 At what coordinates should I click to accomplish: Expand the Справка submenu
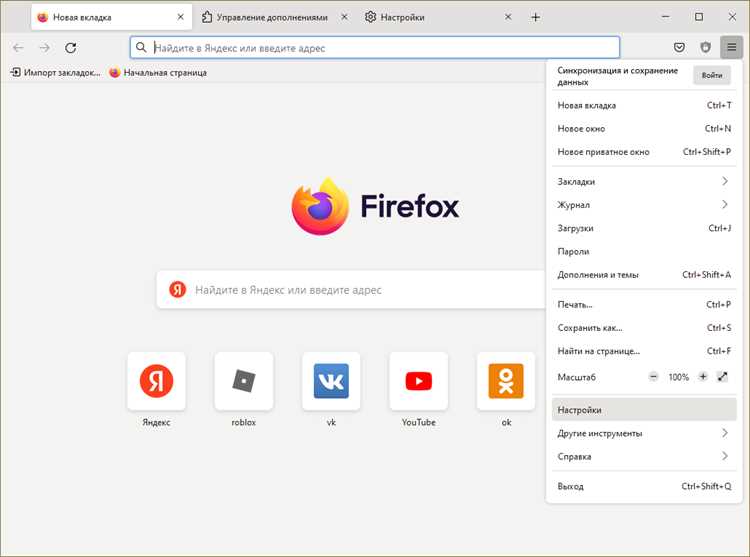pyautogui.click(x=644, y=457)
